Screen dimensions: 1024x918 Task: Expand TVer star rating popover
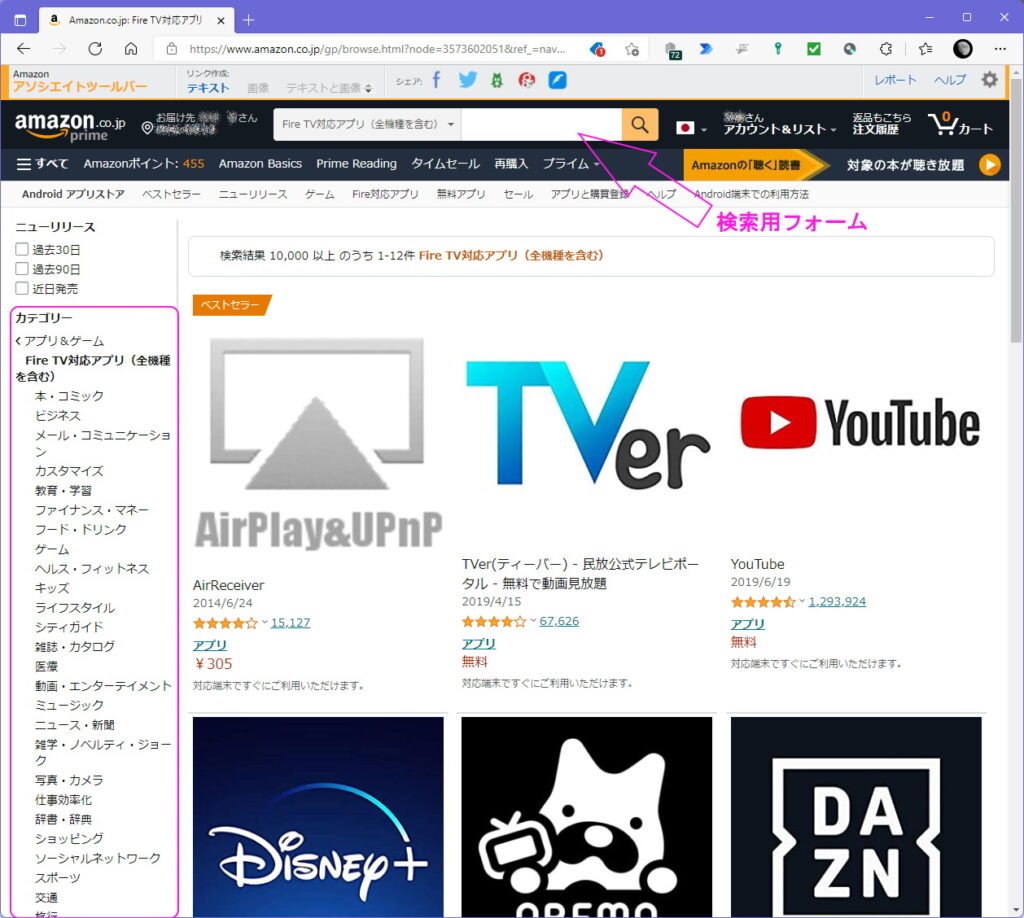pos(533,621)
